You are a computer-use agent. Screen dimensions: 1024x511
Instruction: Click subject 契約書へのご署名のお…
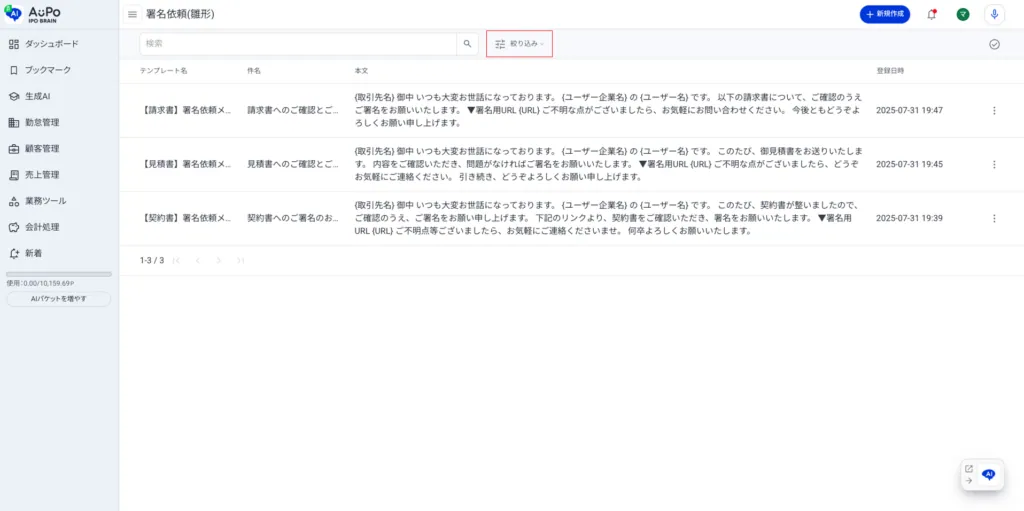[x=293, y=218]
